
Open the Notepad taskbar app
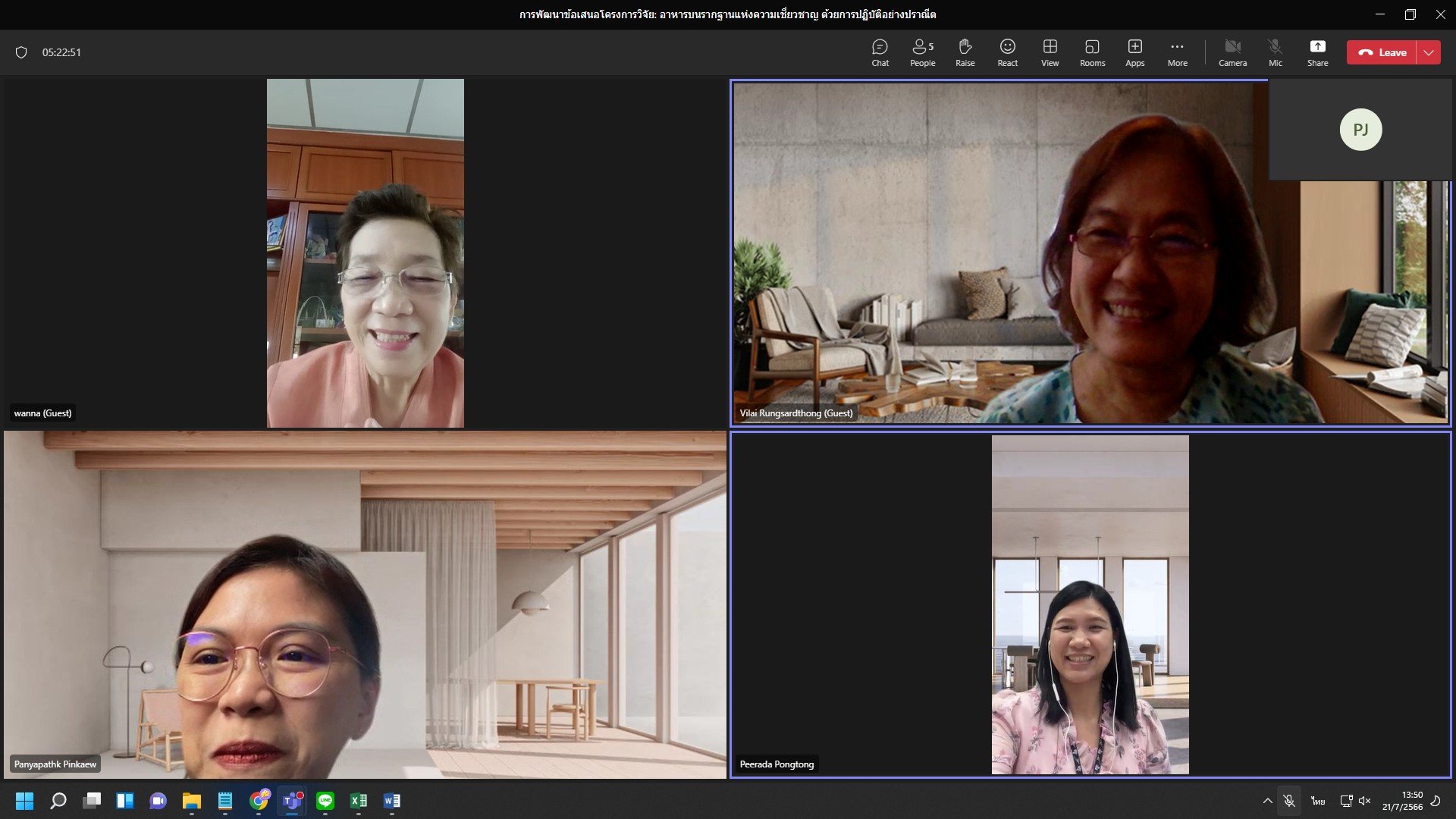pos(225,801)
